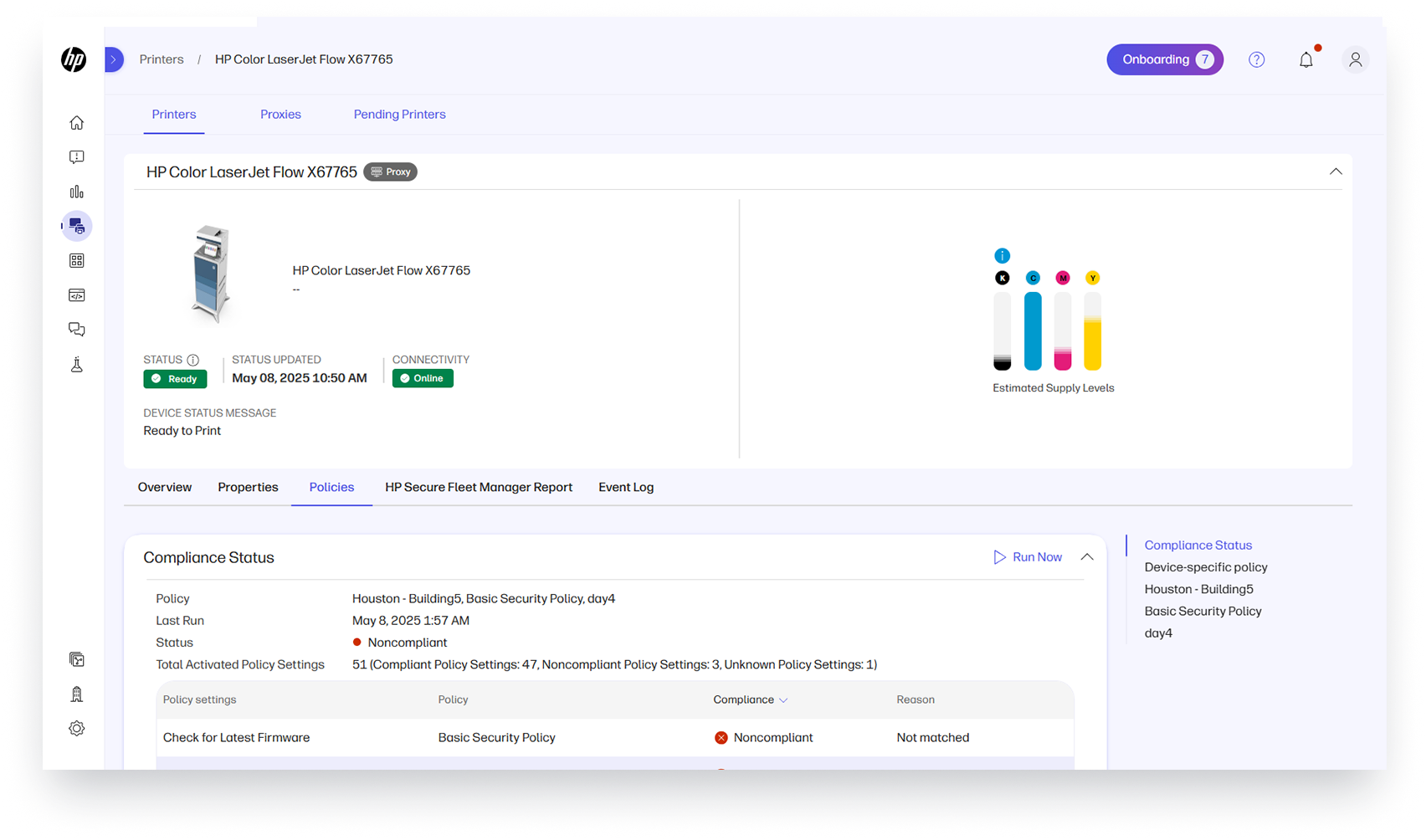Open the Event Log tab
Image resolution: width=1426 pixels, height=840 pixels.
626,487
